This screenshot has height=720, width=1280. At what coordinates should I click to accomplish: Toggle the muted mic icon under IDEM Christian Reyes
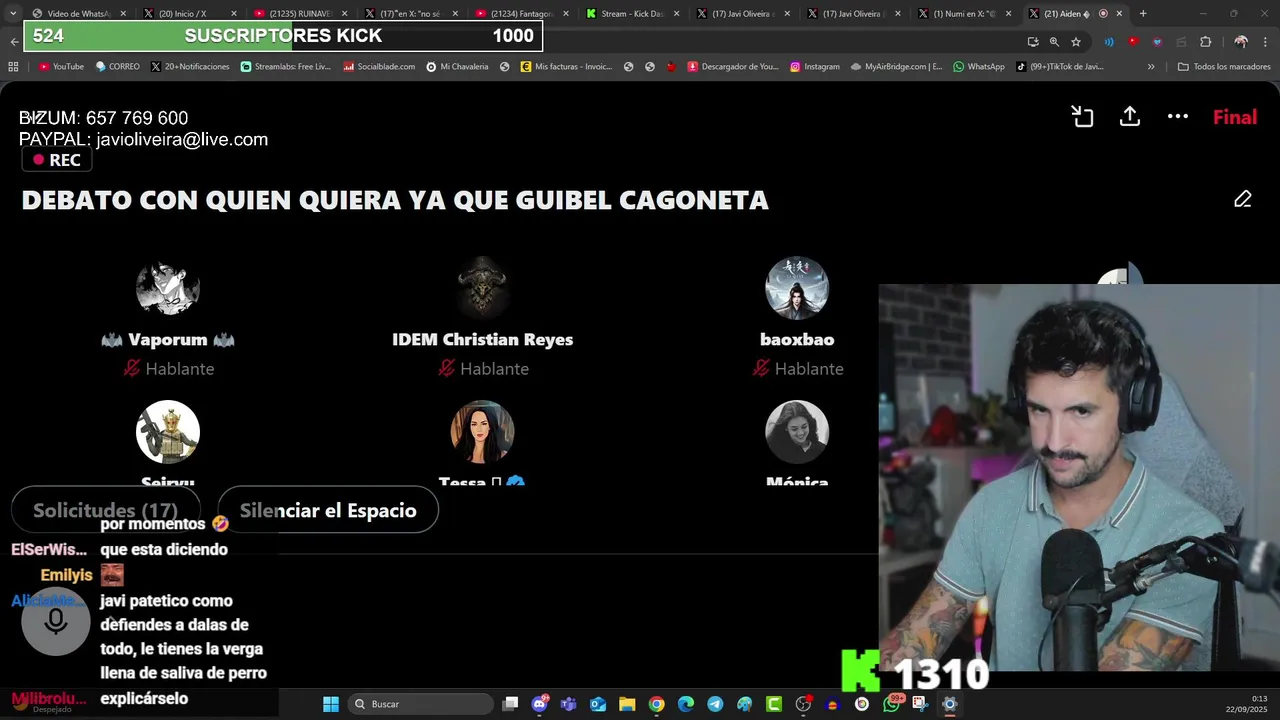coord(447,368)
